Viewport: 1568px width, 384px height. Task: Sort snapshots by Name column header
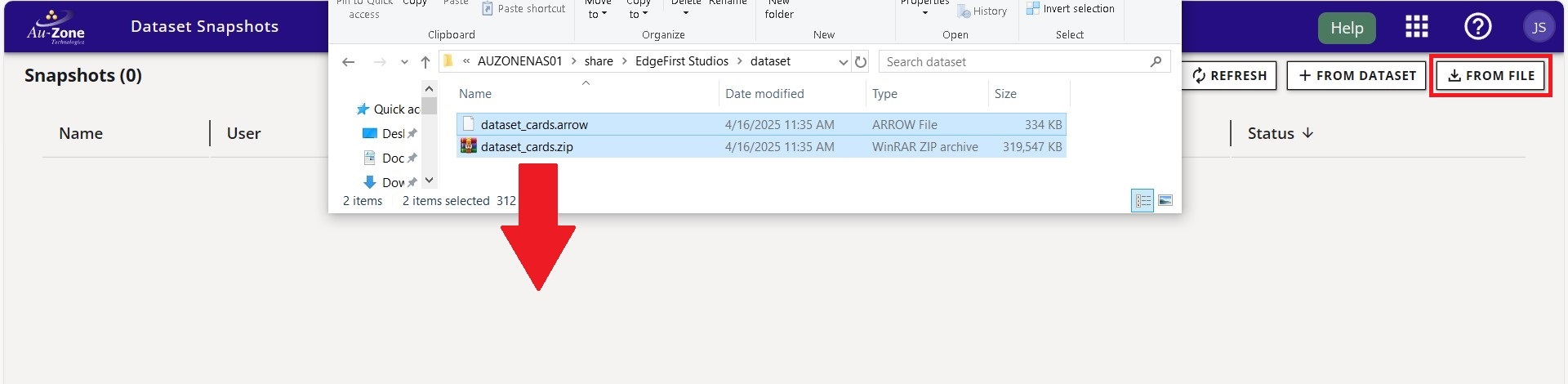click(81, 133)
